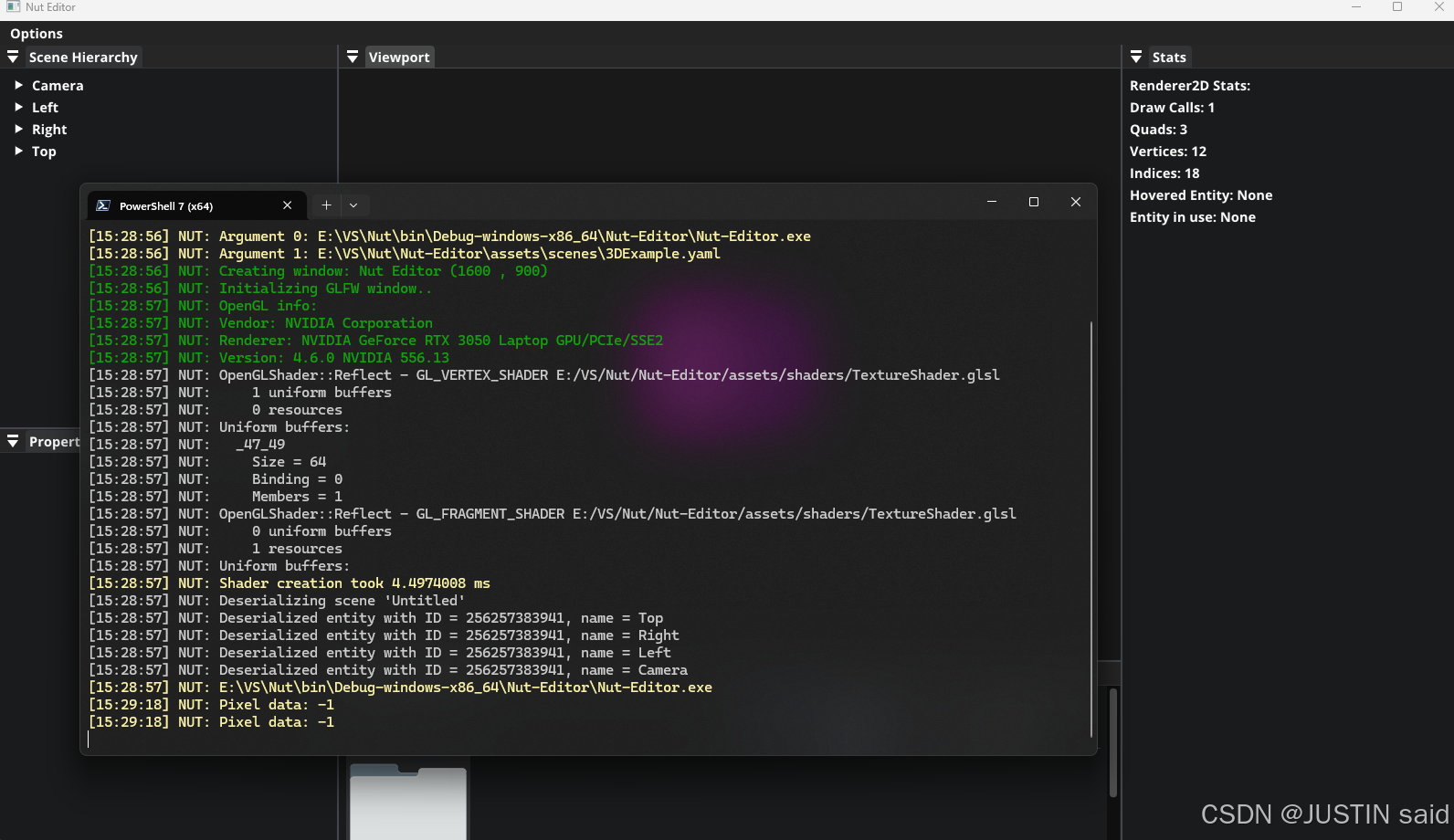Expand the Left entity node
This screenshot has height=840, width=1454.
point(18,107)
